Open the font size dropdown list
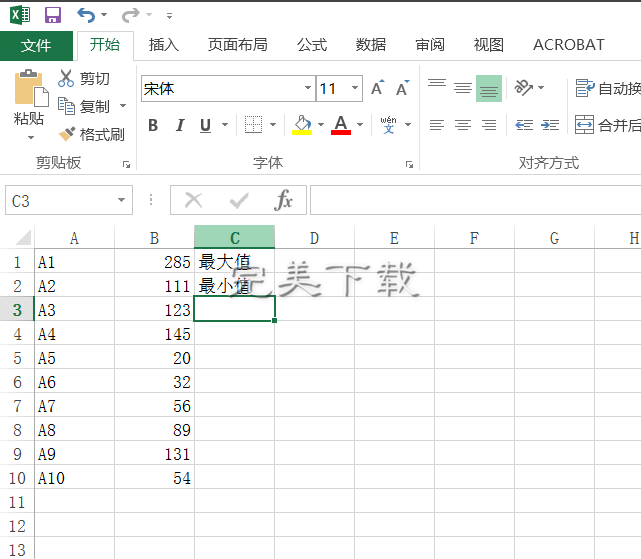 click(355, 88)
